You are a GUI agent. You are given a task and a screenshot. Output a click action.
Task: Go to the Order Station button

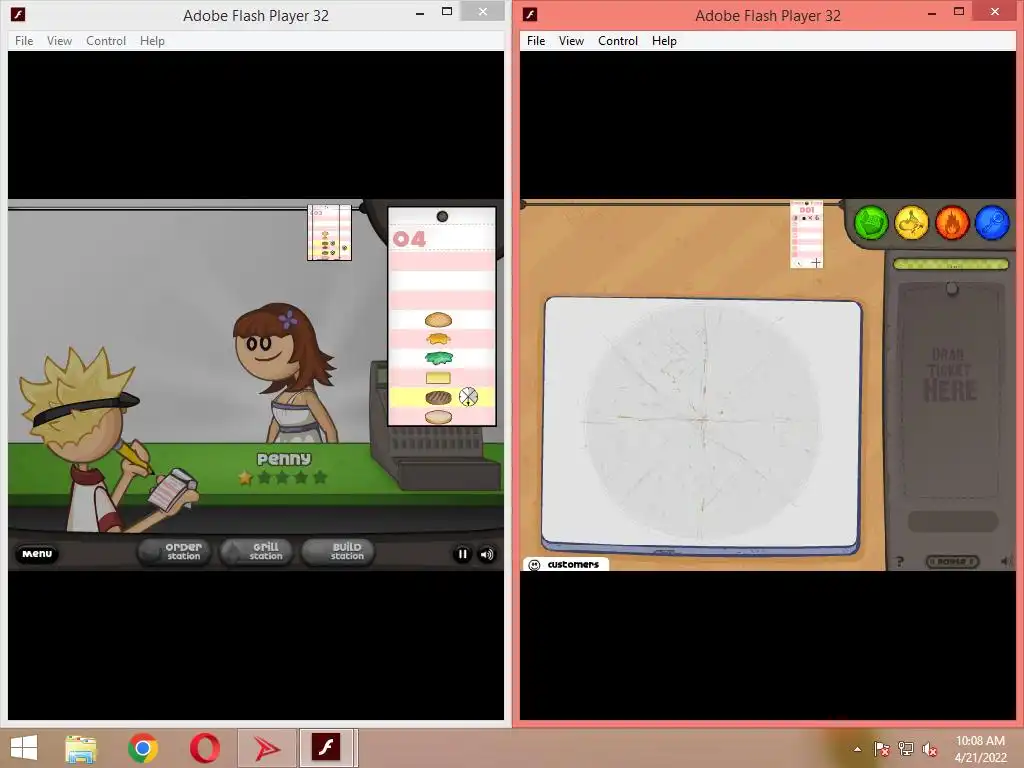[174, 552]
